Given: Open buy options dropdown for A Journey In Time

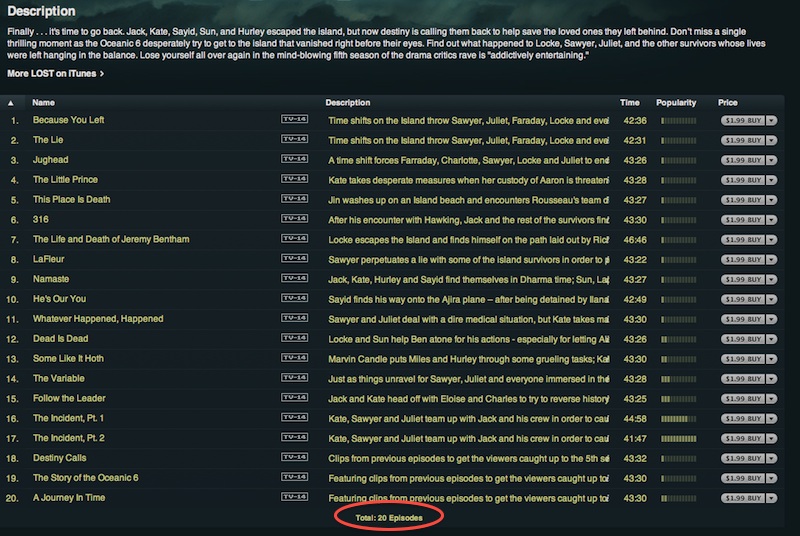Looking at the screenshot, I should click(x=771, y=498).
